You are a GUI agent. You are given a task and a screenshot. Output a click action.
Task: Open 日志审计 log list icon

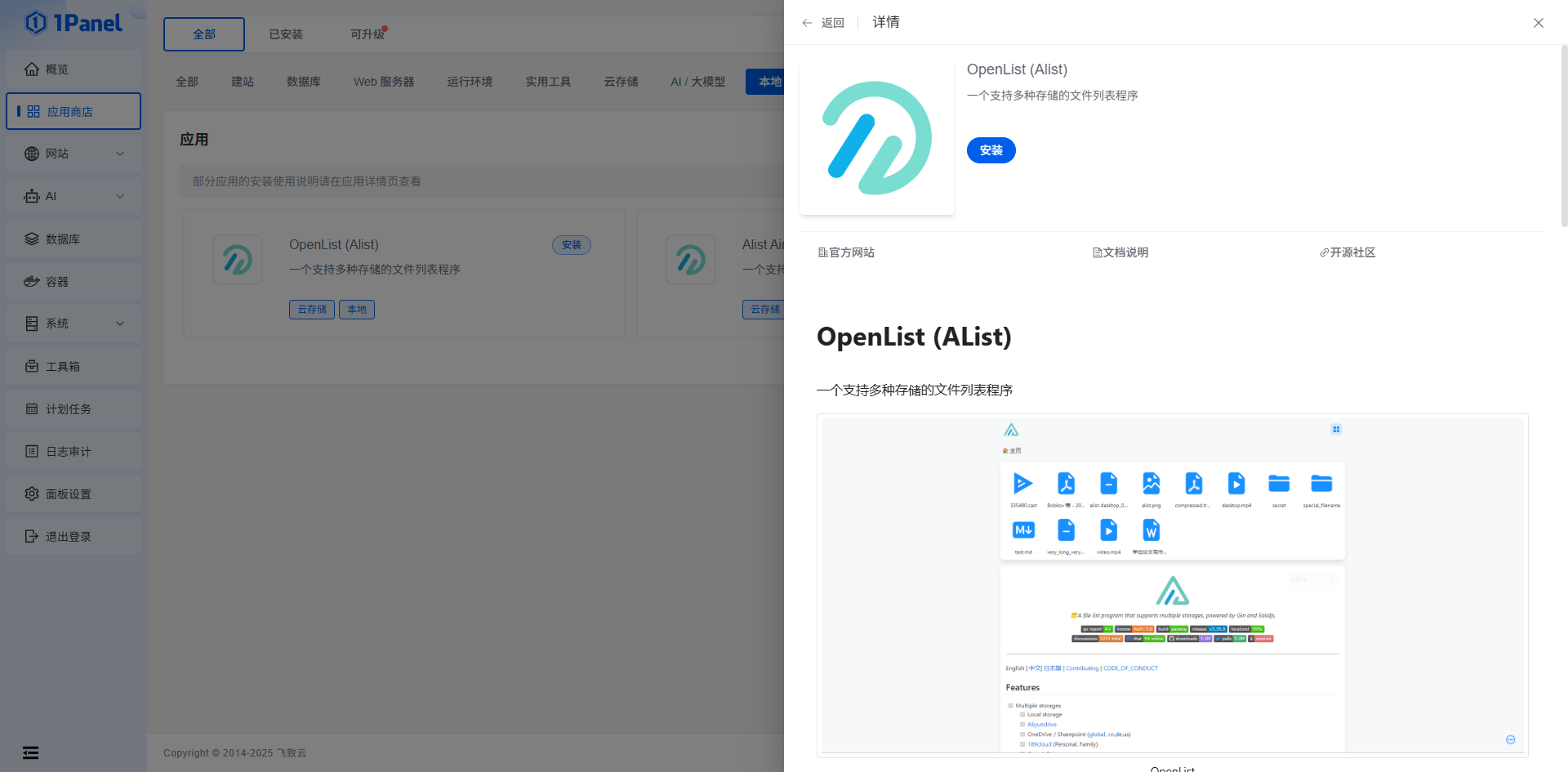click(x=32, y=451)
